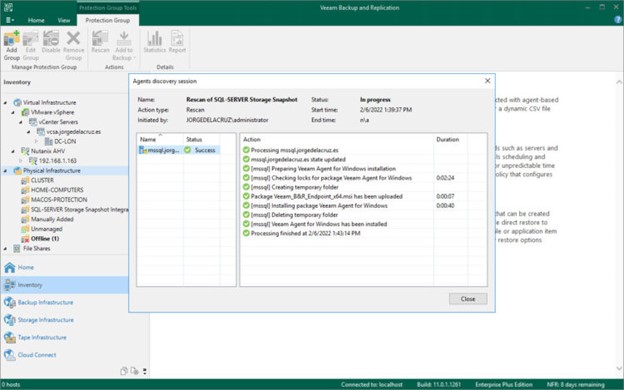This screenshot has height=390, width=624.
Task: Close the Agents discovery session dialog with X
Action: click(488, 81)
